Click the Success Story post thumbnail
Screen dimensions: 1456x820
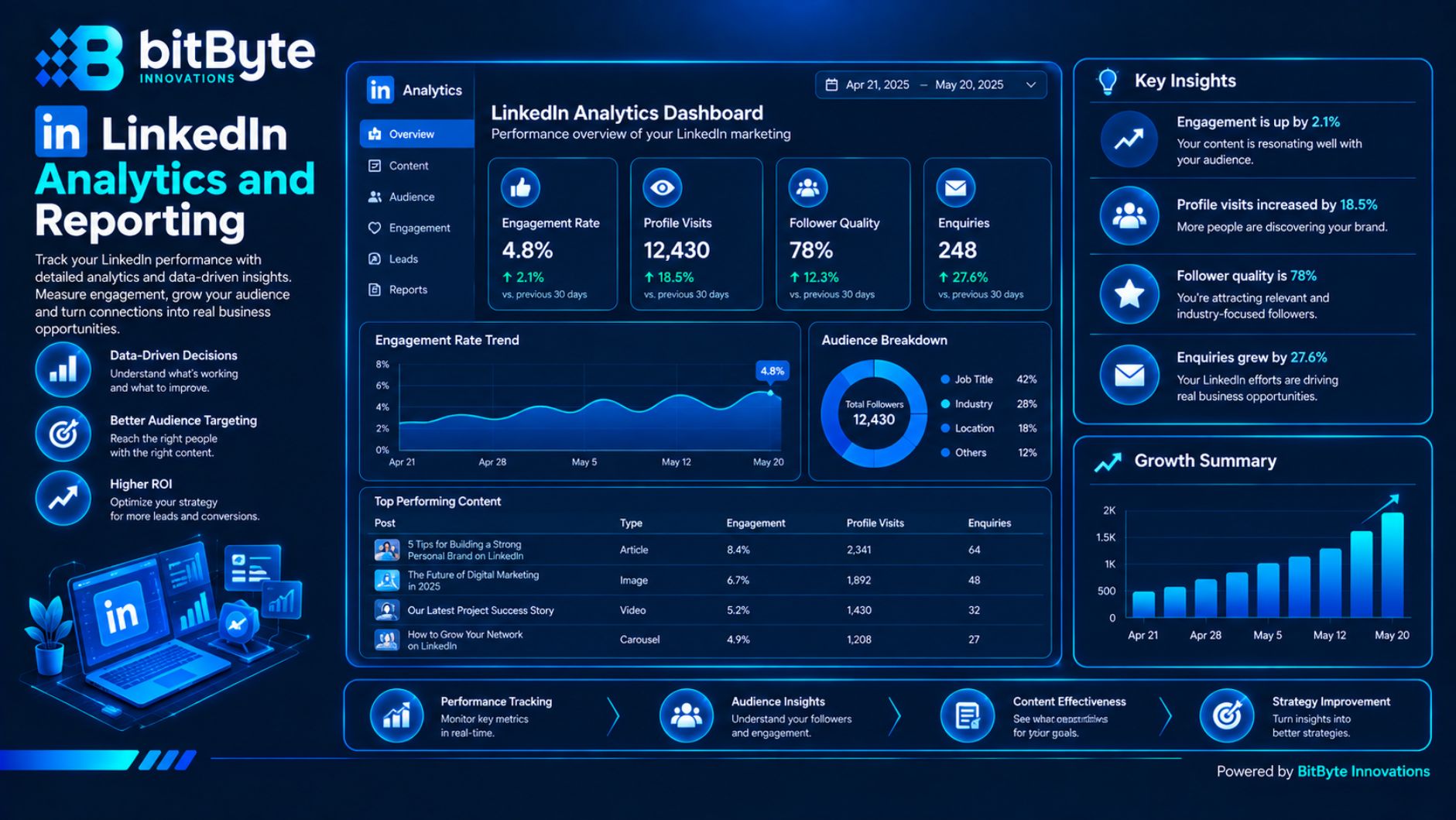387,610
